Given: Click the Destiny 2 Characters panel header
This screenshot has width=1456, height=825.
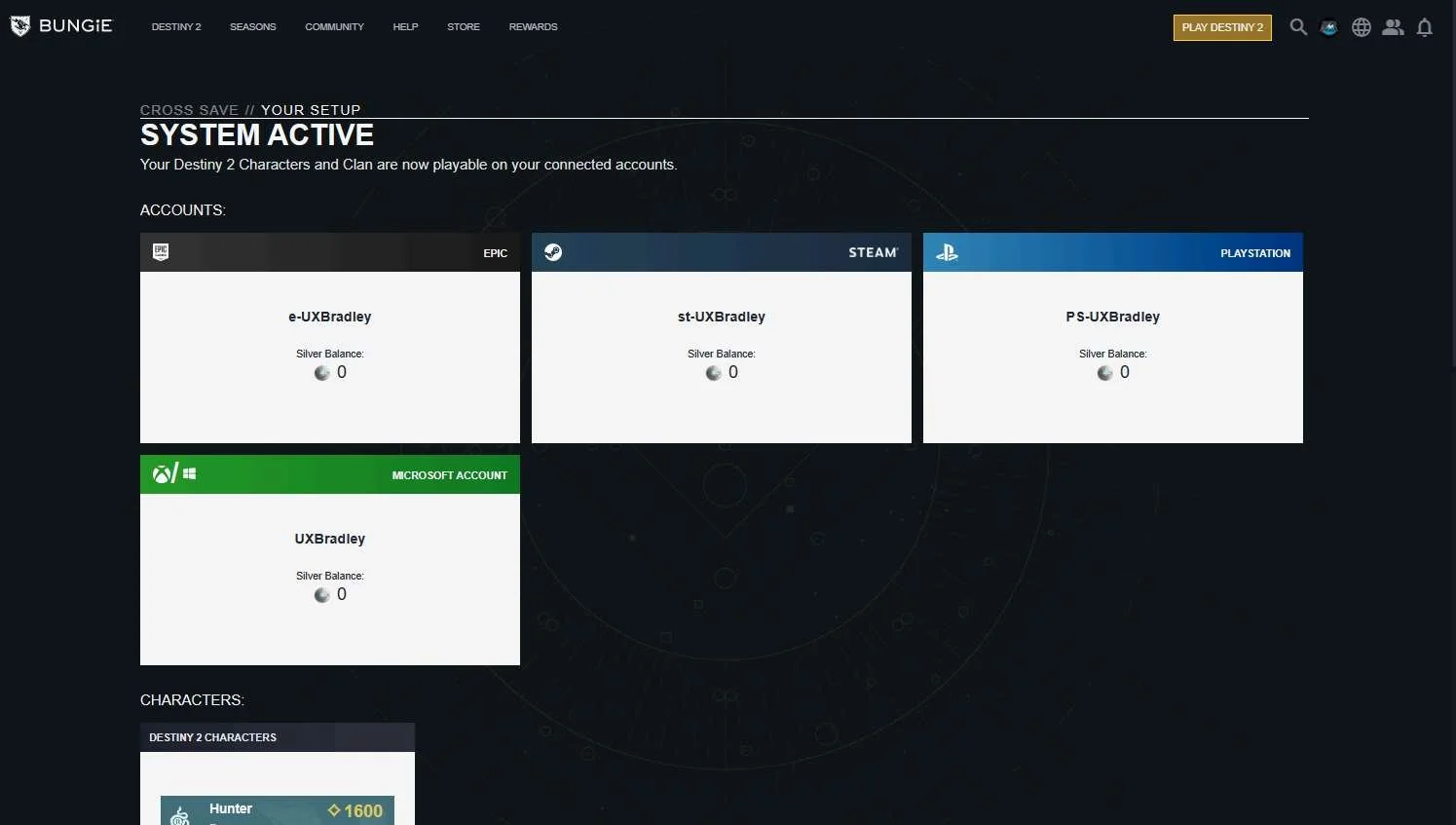Looking at the screenshot, I should [278, 737].
